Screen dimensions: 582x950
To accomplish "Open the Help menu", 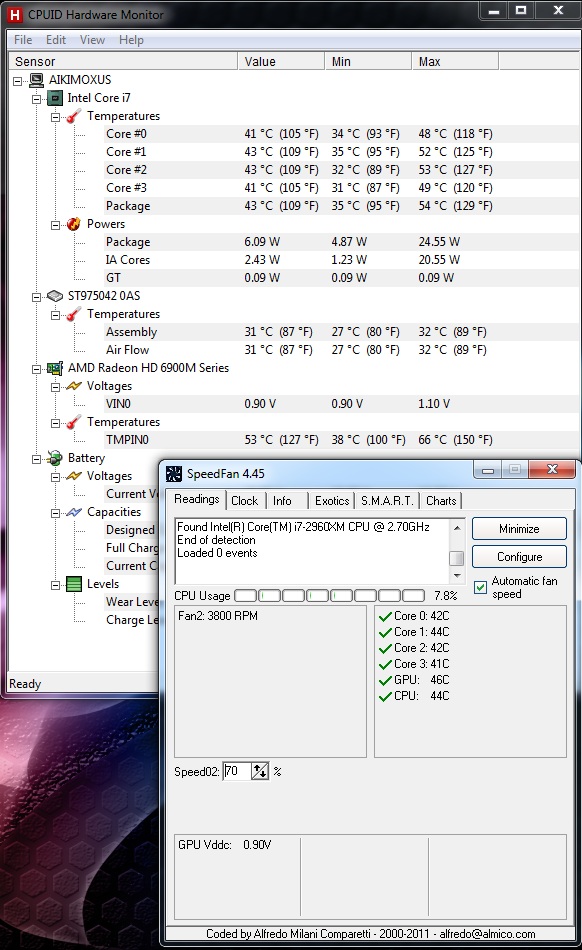I will pos(131,40).
